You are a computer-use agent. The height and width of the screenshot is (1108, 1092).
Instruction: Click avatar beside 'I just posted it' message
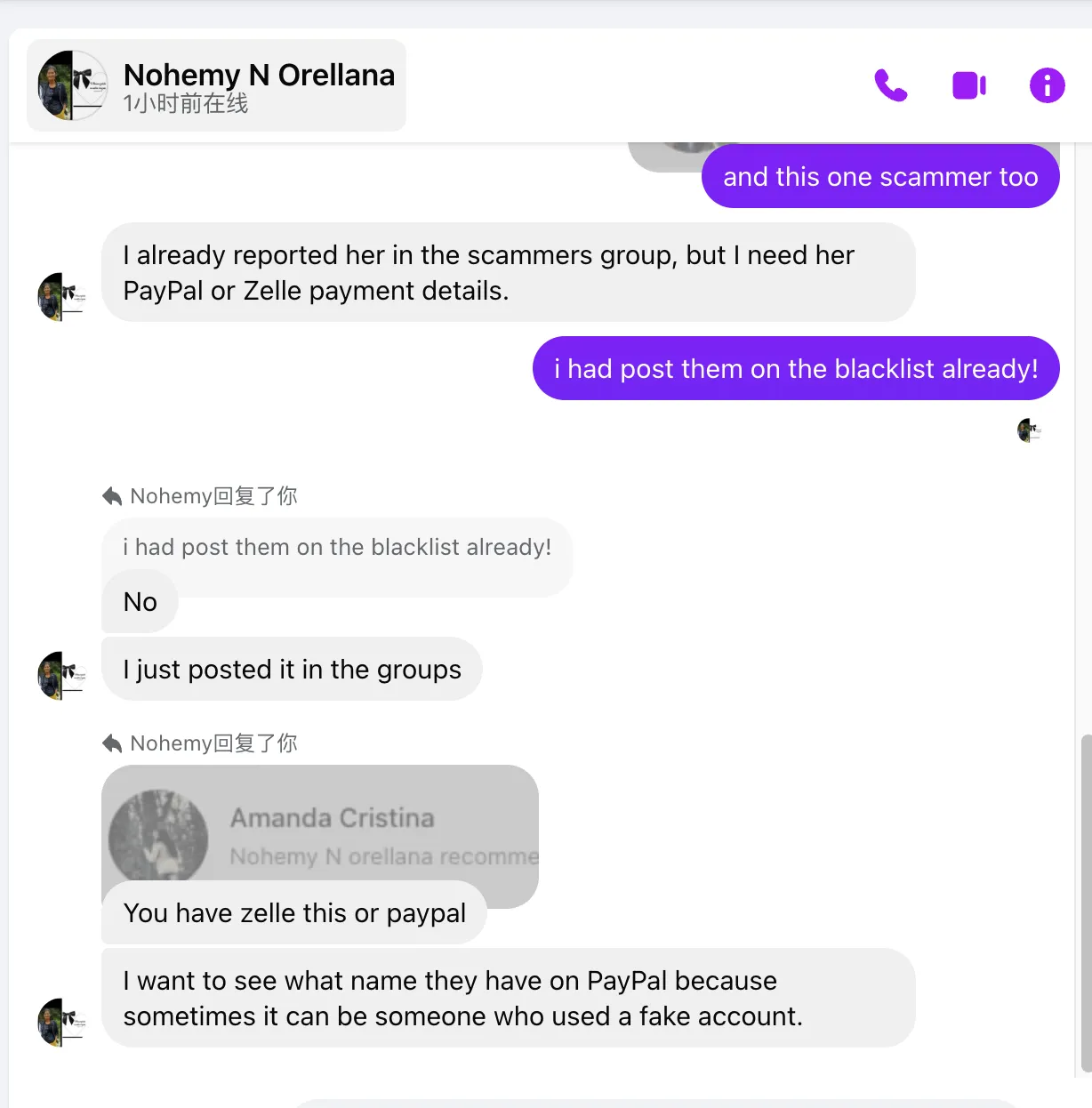click(61, 676)
